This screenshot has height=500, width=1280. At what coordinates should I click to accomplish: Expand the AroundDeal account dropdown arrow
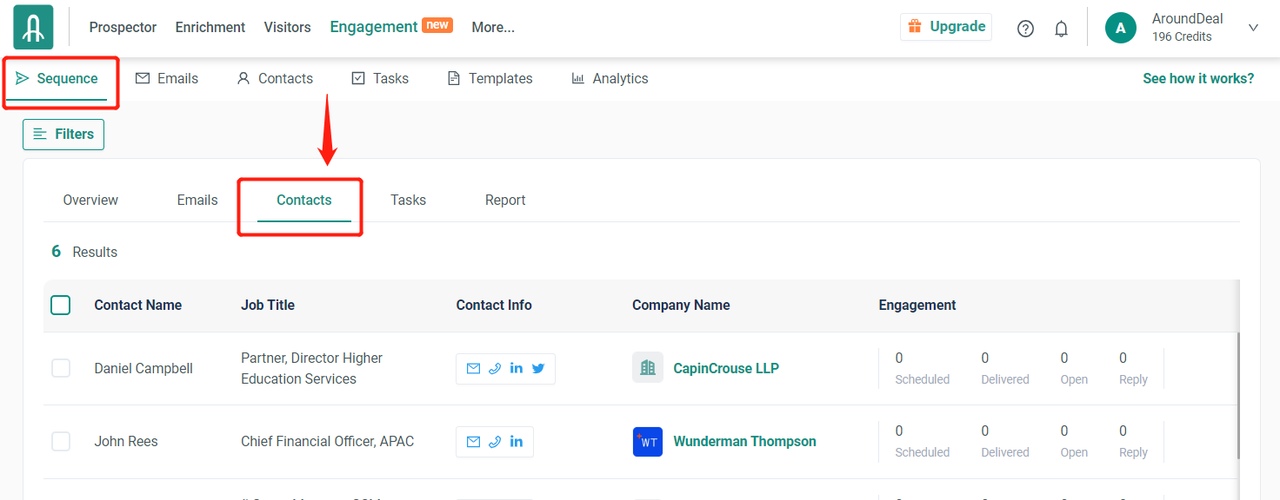click(1253, 28)
